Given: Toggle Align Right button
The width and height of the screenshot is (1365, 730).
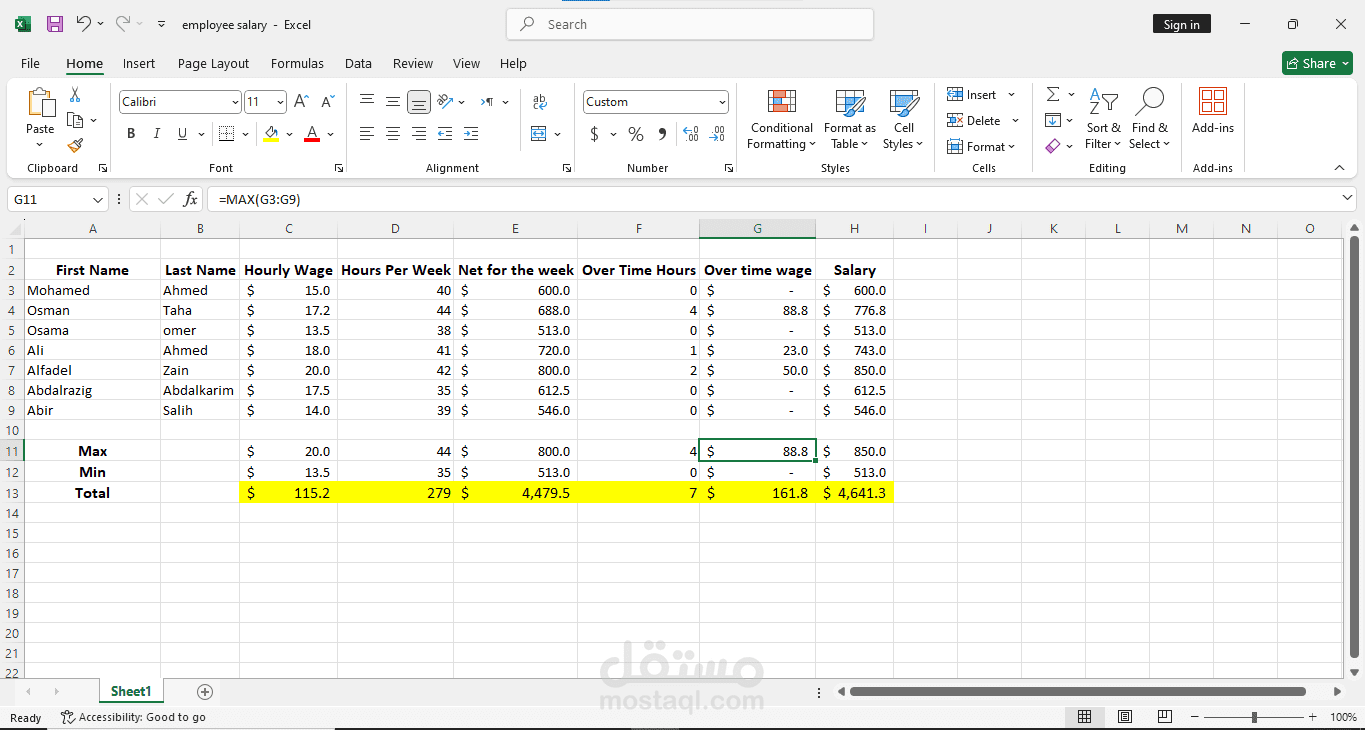Looking at the screenshot, I should (419, 134).
